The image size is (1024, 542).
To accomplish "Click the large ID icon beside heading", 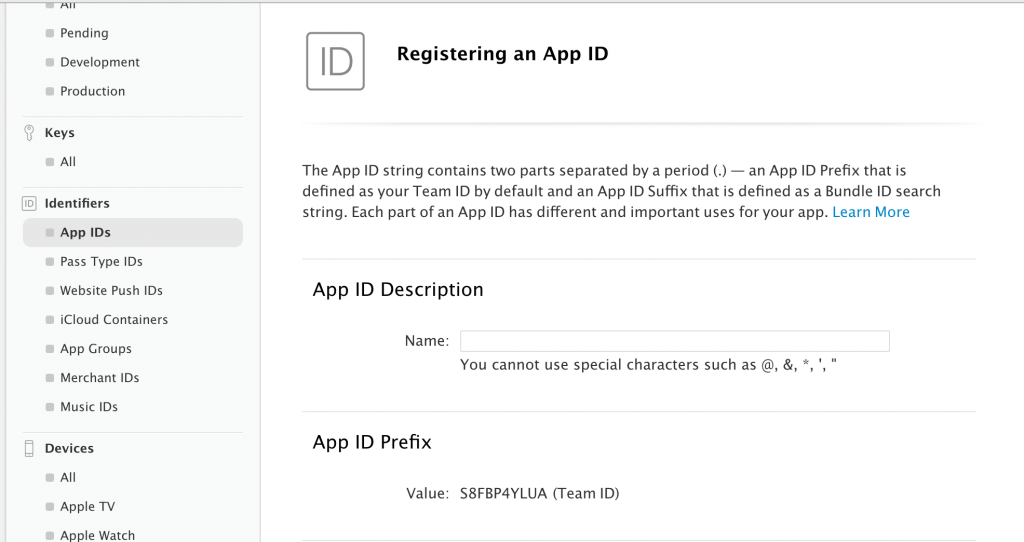I will pyautogui.click(x=335, y=61).
